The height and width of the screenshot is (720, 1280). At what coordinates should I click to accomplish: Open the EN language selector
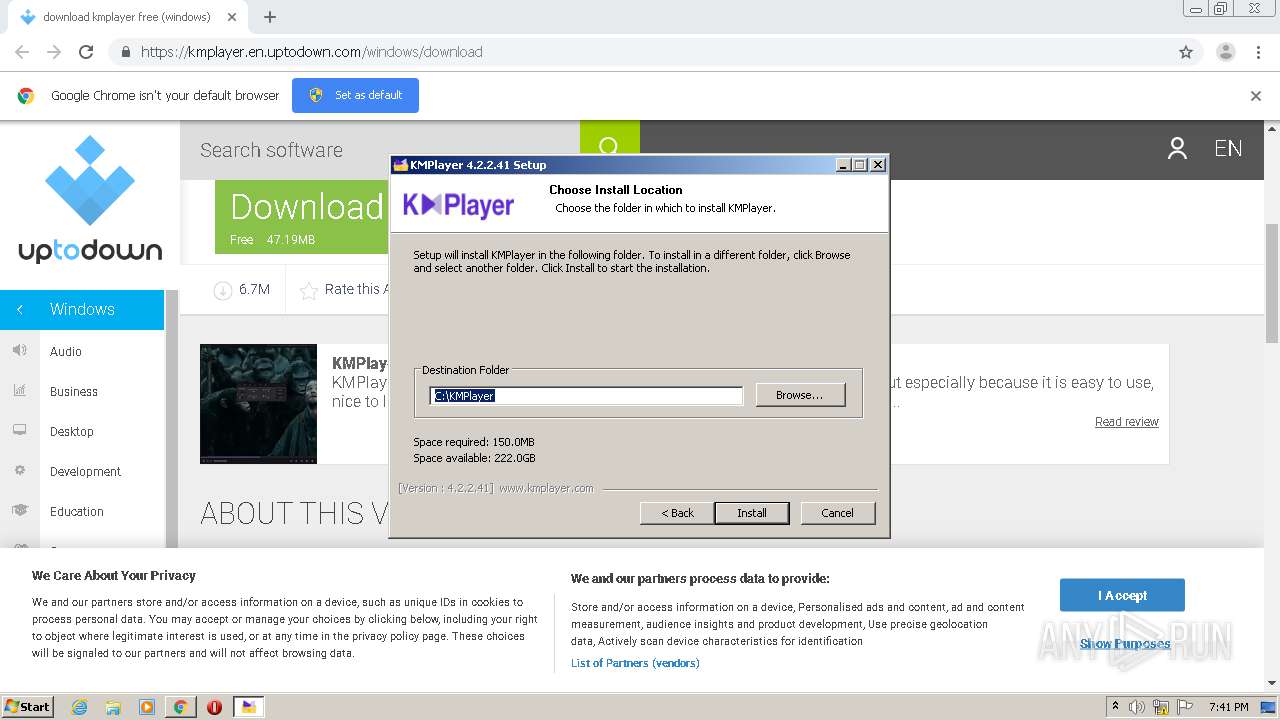[x=1228, y=149]
